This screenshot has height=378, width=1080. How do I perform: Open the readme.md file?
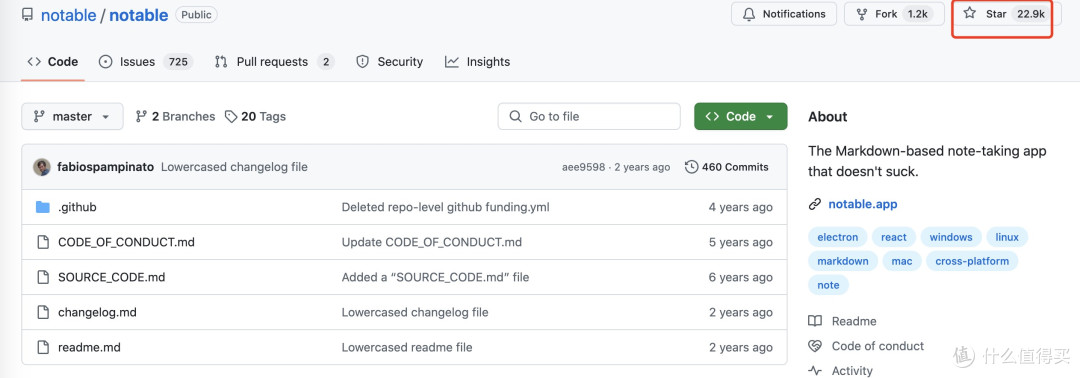coord(89,347)
